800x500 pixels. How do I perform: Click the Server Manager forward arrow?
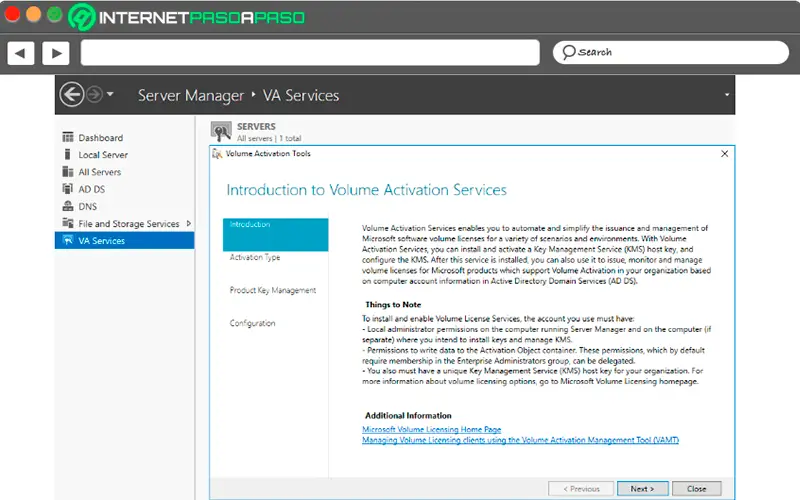[x=94, y=95]
